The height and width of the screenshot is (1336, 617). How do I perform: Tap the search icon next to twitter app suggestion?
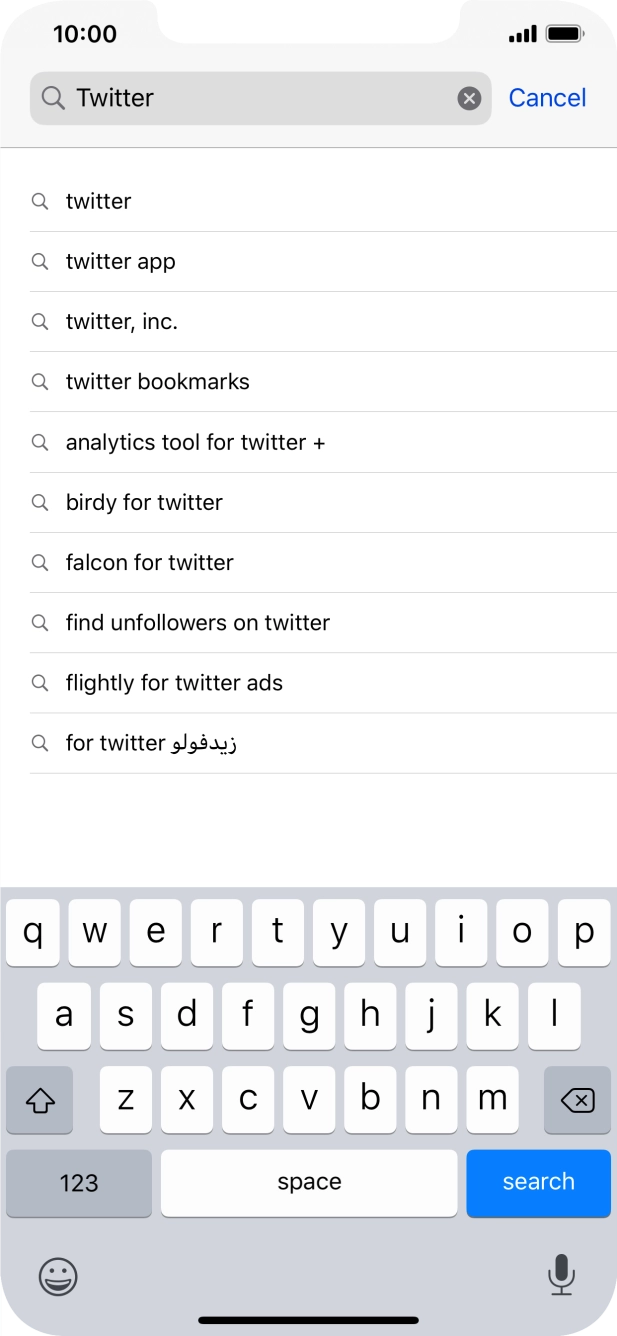pos(40,261)
